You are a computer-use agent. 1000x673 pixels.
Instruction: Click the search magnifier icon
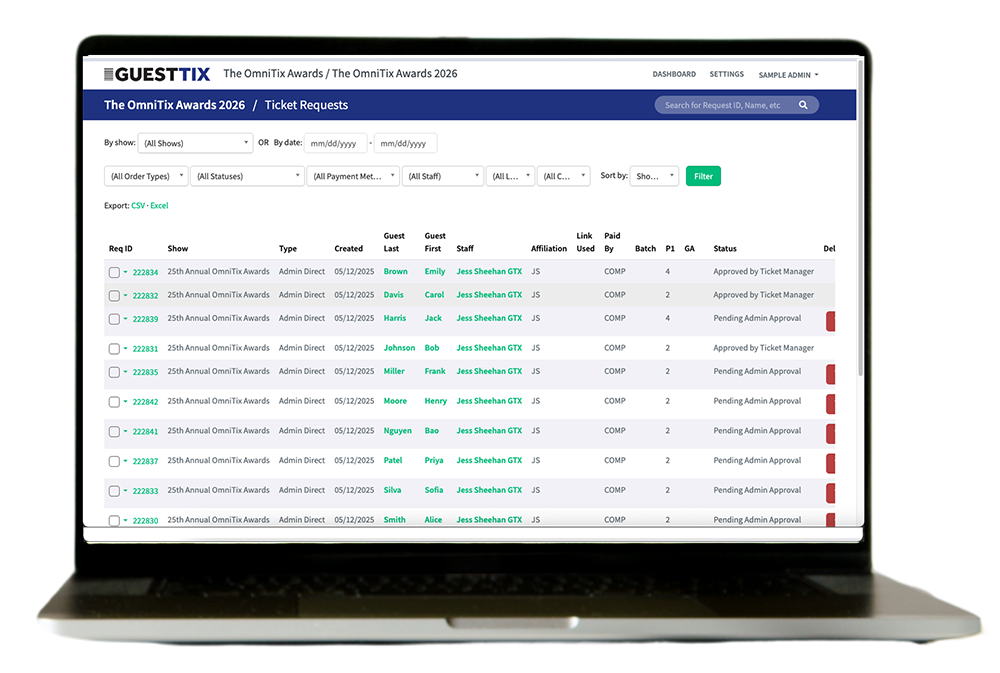click(802, 105)
